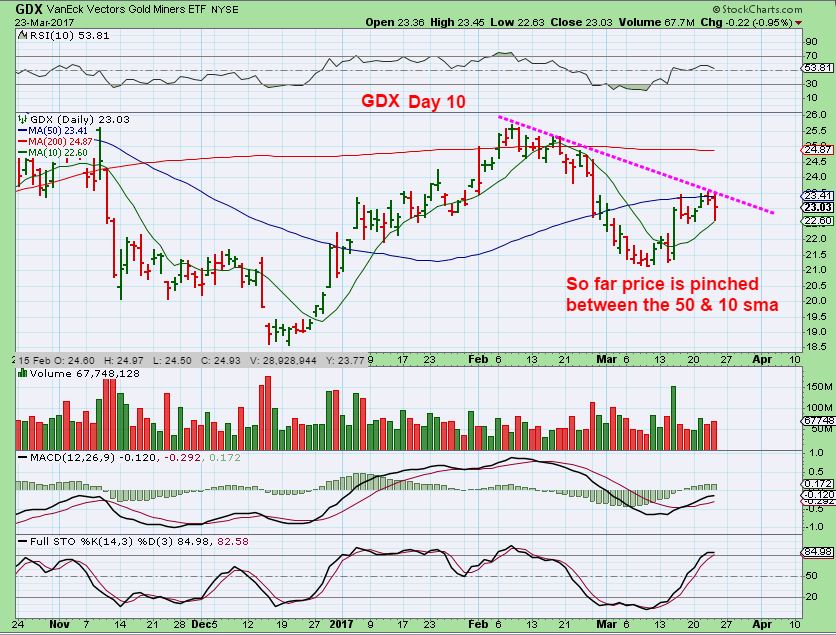Click the VanEck Vectors Gold Miners ETF name
The width and height of the screenshot is (836, 635).
(x=126, y=10)
